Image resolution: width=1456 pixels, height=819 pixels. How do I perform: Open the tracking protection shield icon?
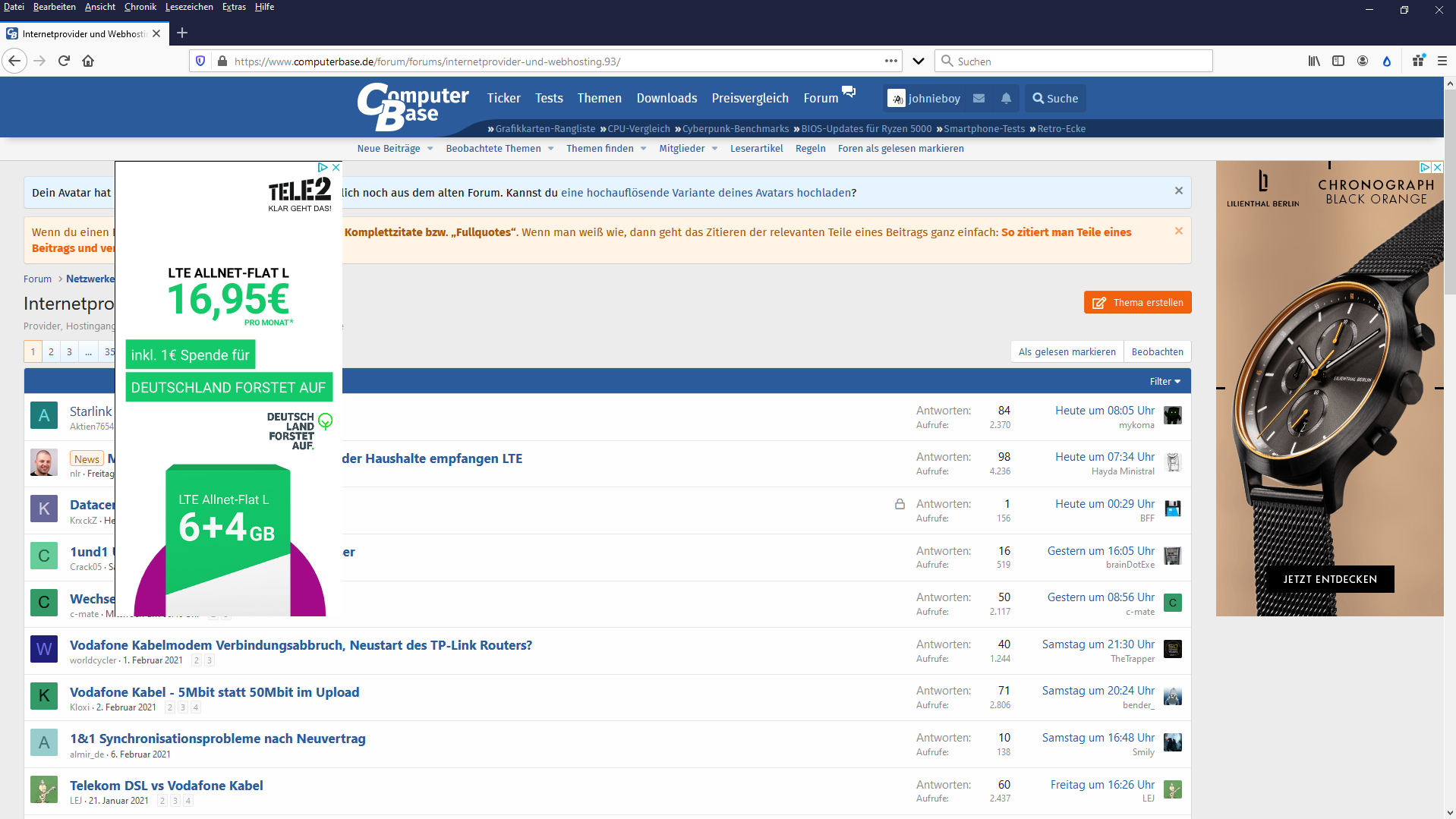(x=200, y=61)
